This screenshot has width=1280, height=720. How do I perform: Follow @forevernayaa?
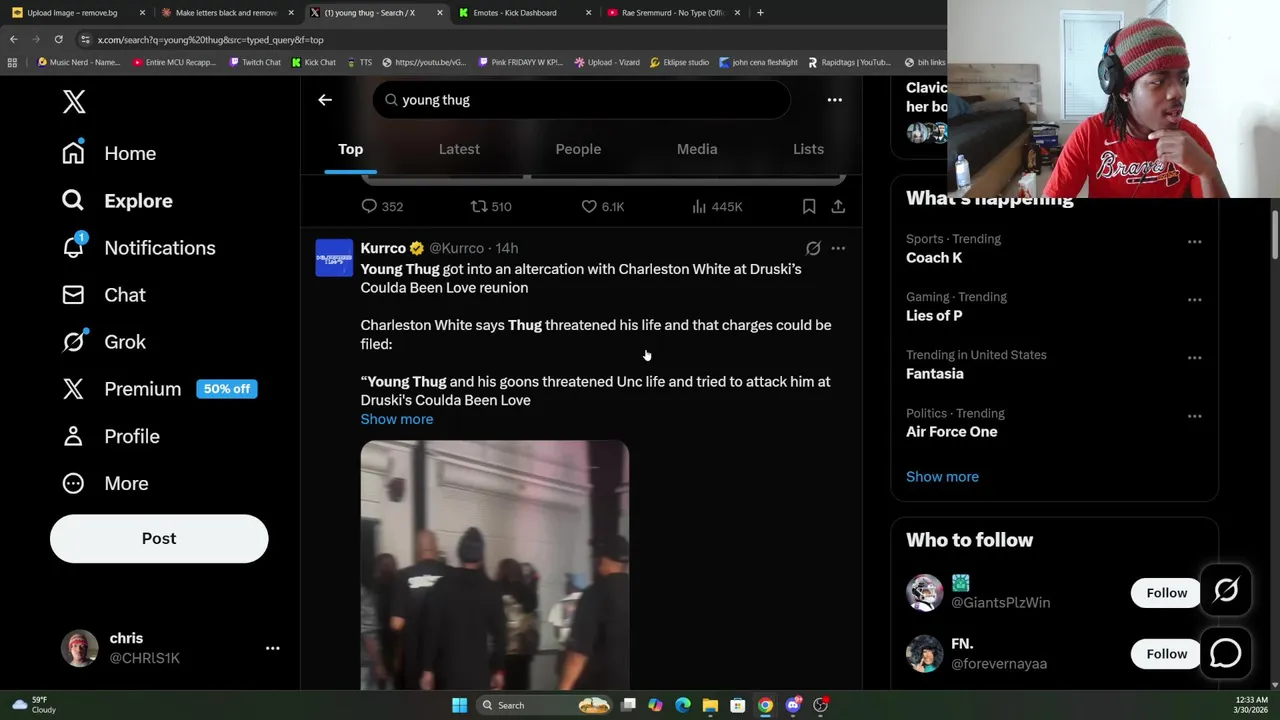[x=1166, y=653]
